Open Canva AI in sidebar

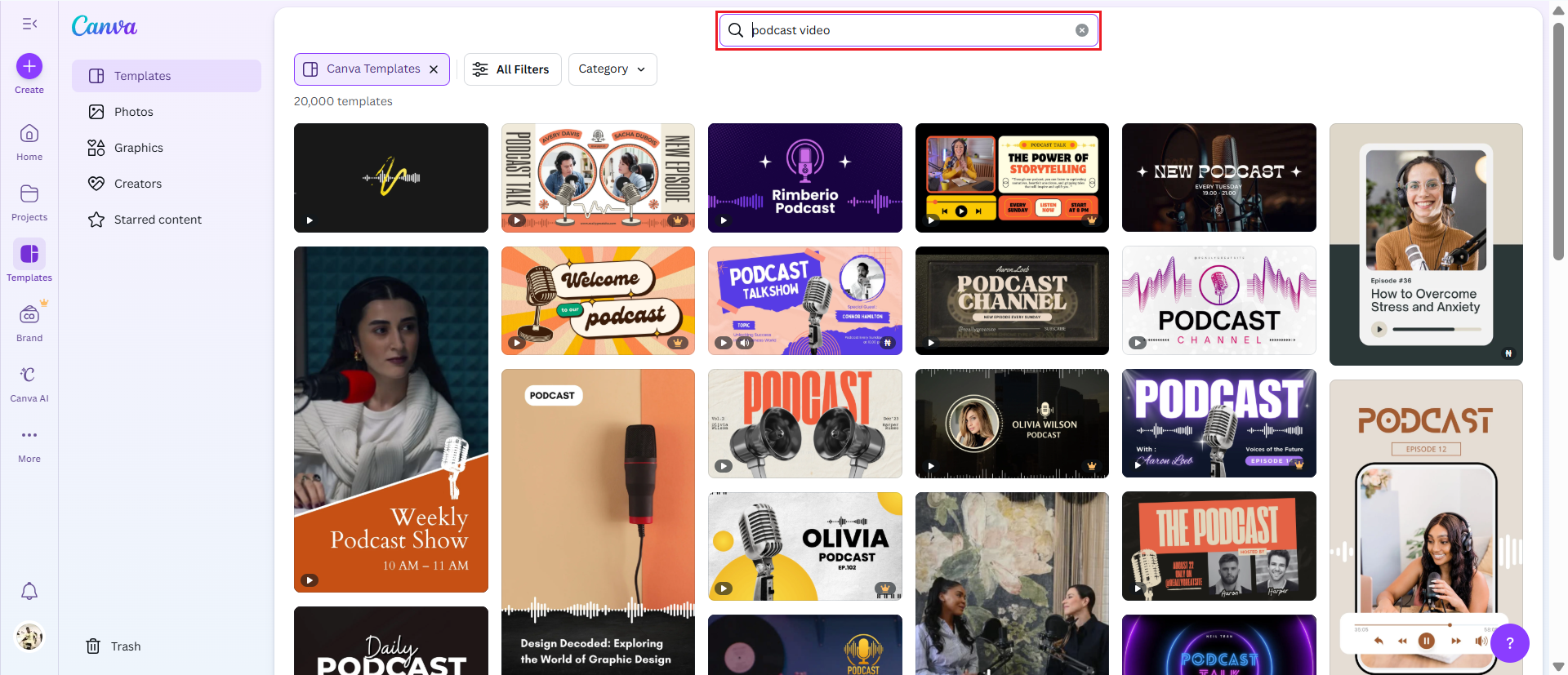[x=29, y=384]
